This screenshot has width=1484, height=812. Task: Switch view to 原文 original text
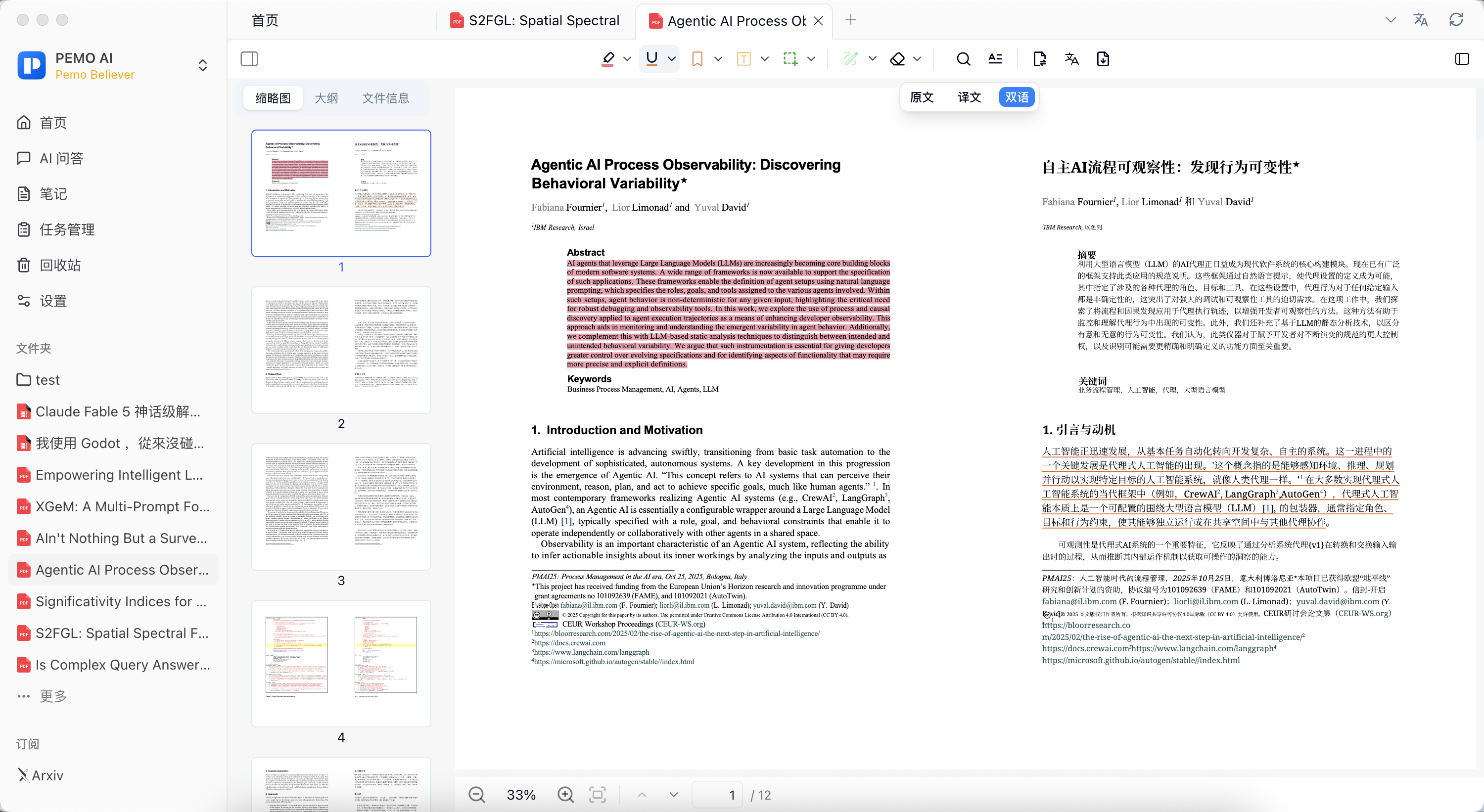[921, 97]
